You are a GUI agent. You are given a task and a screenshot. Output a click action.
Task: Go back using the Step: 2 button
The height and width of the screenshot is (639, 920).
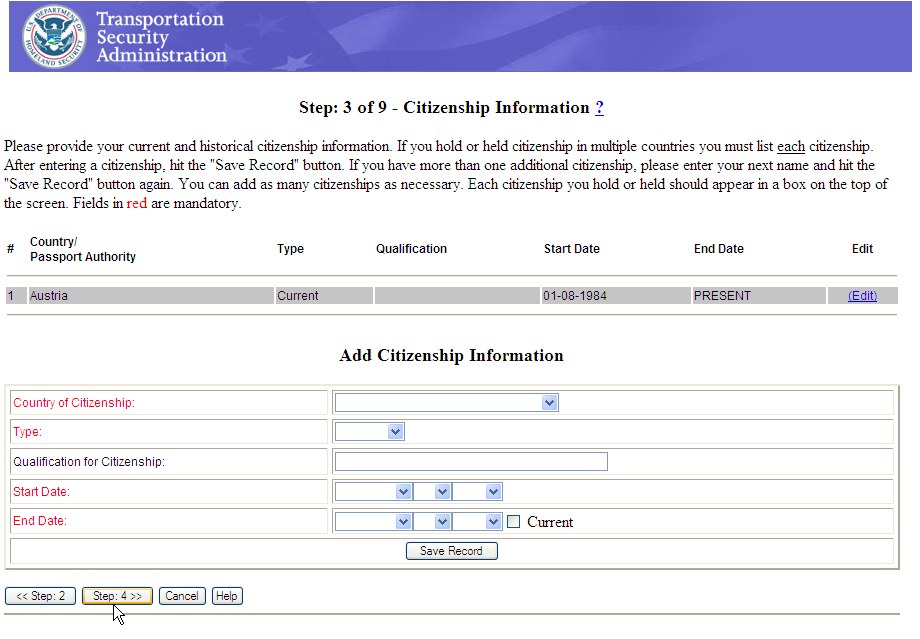click(40, 596)
